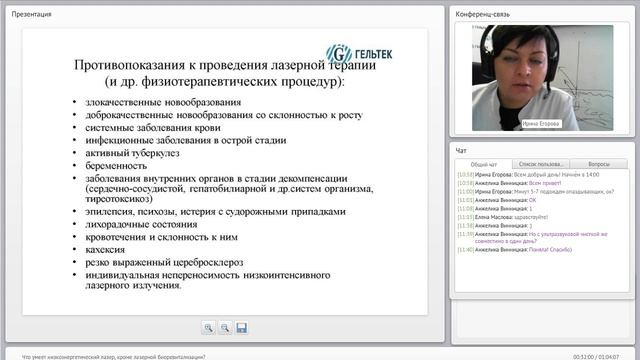Image resolution: width=640 pixels, height=360 pixels.
Task: Zoom out of the presentation slide
Action: (225, 328)
